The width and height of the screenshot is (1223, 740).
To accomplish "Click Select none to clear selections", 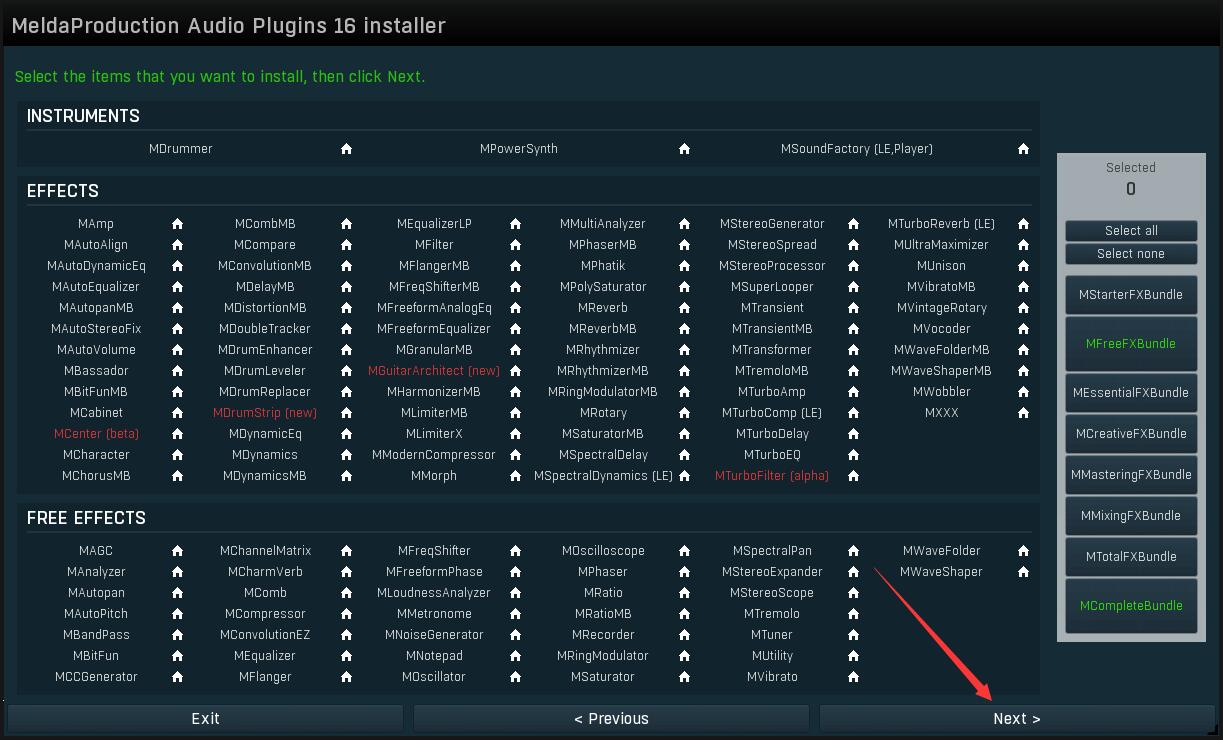I will coord(1130,253).
